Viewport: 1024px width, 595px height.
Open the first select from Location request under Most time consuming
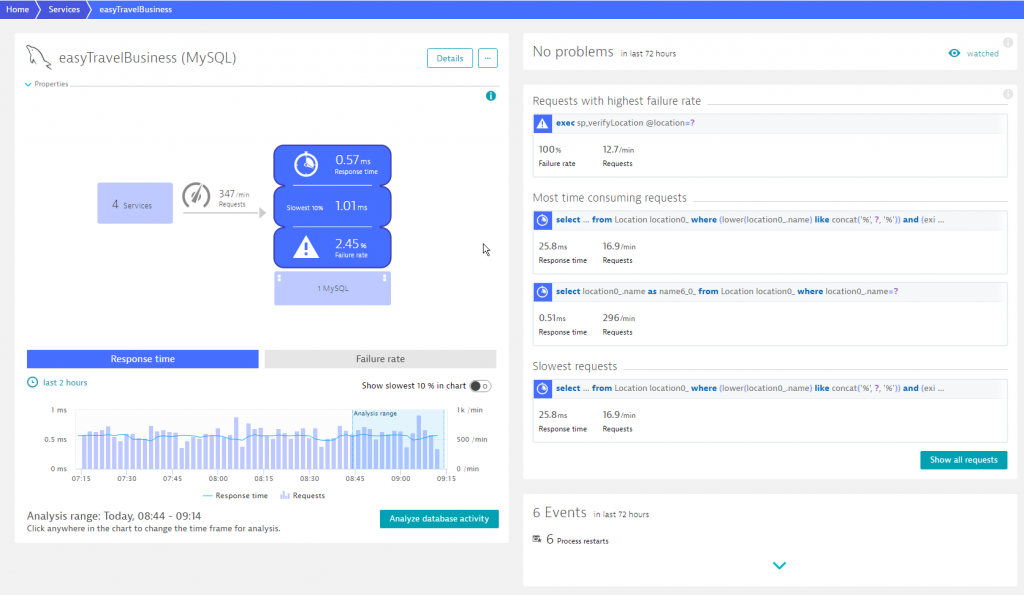(750, 219)
